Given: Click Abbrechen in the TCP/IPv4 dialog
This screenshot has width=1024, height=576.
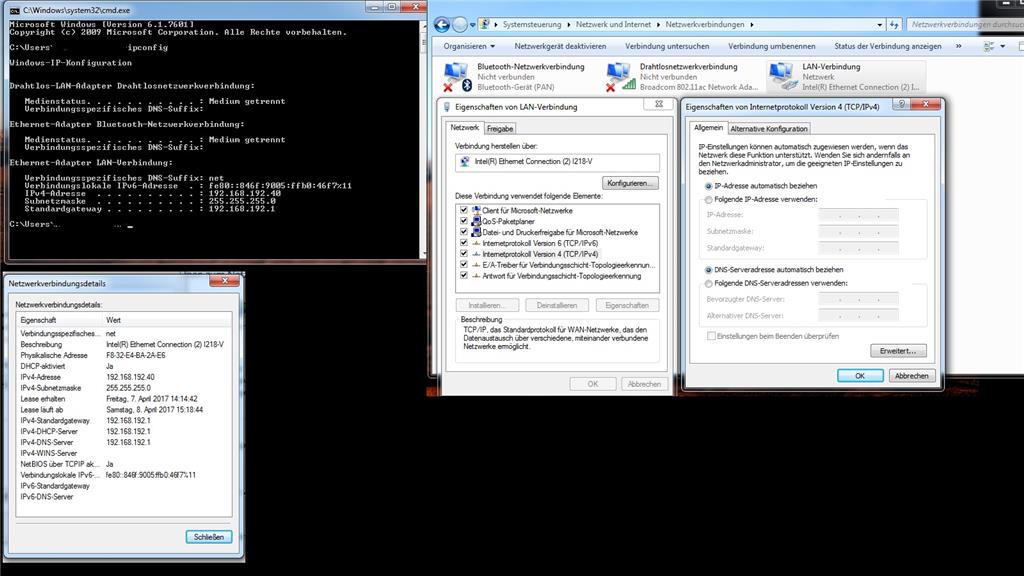Looking at the screenshot, I should [x=912, y=376].
